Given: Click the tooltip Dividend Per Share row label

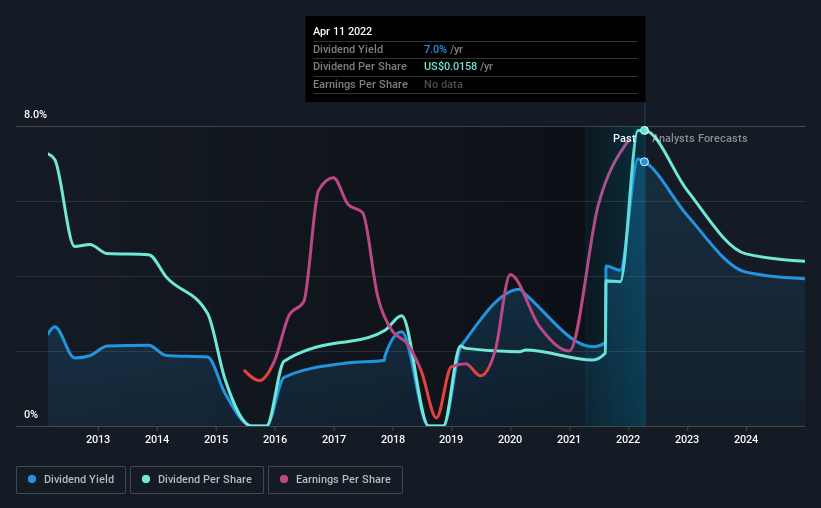Looking at the screenshot, I should (360, 67).
